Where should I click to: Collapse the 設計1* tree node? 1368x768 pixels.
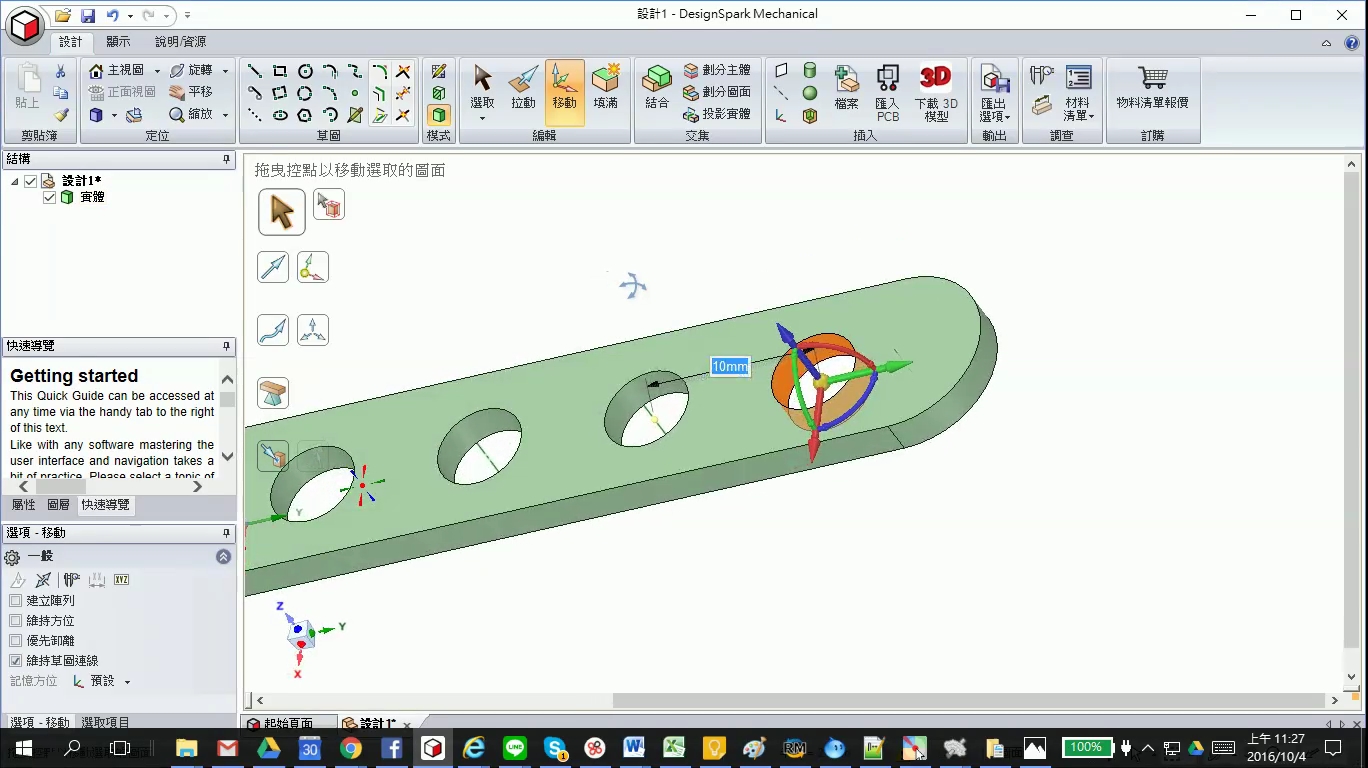(15, 181)
